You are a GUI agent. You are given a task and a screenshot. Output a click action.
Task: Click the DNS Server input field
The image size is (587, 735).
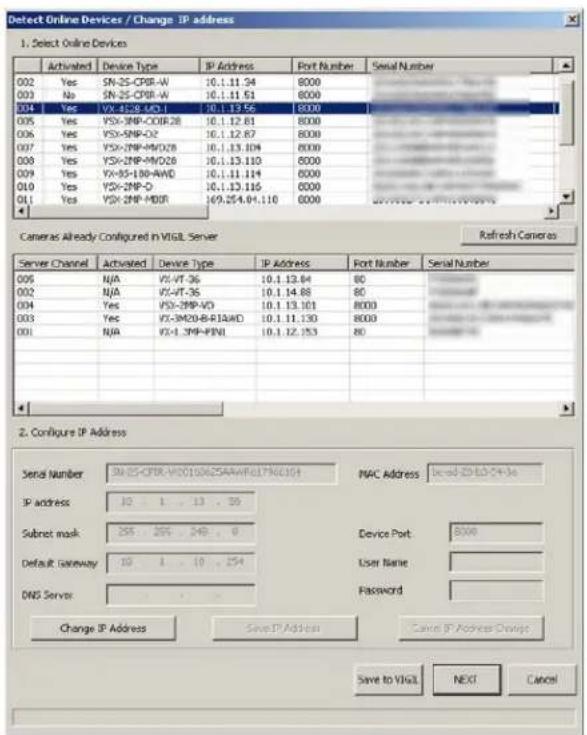point(181,594)
